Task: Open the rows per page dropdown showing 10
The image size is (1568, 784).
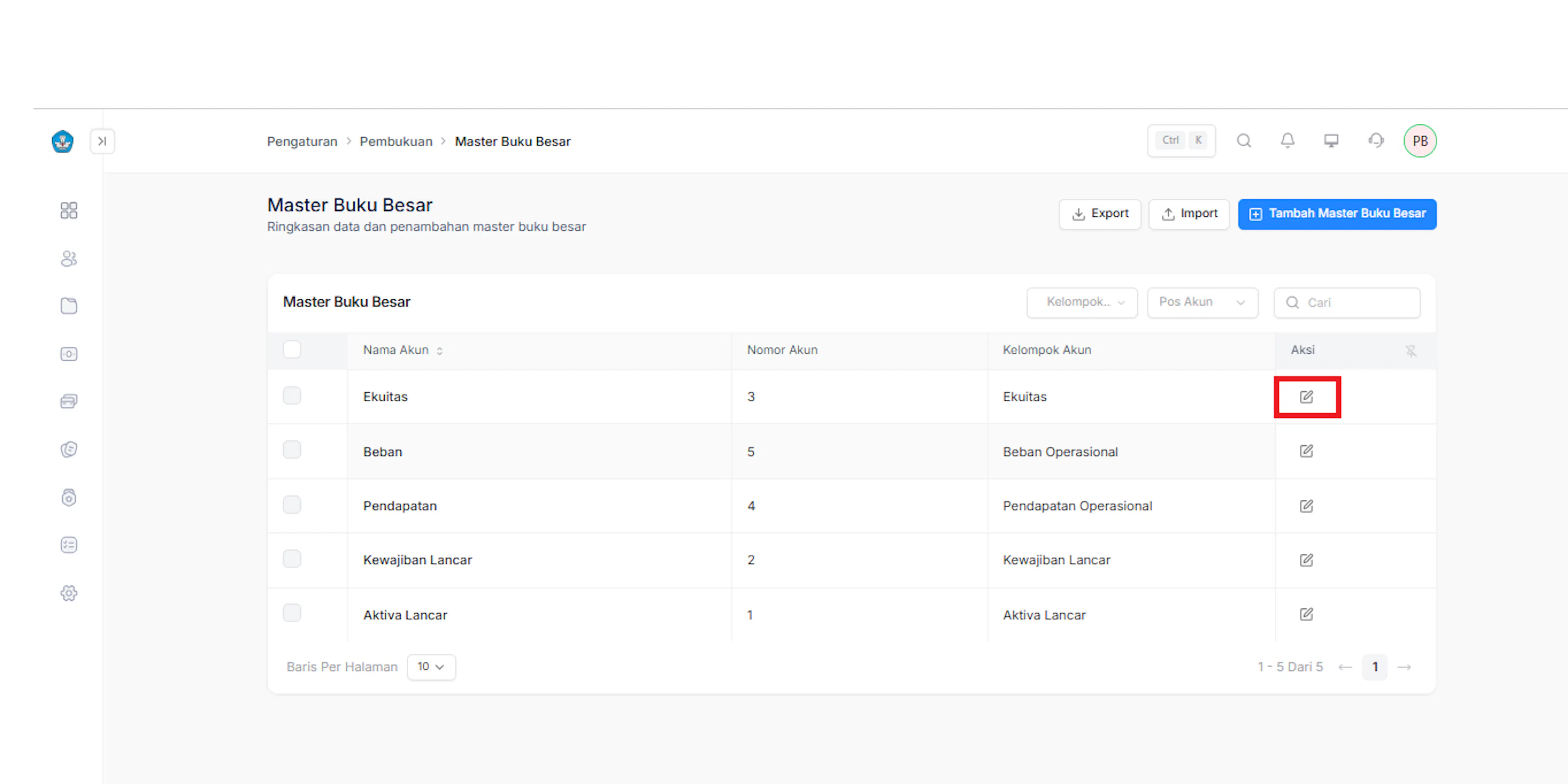Action: click(x=431, y=667)
